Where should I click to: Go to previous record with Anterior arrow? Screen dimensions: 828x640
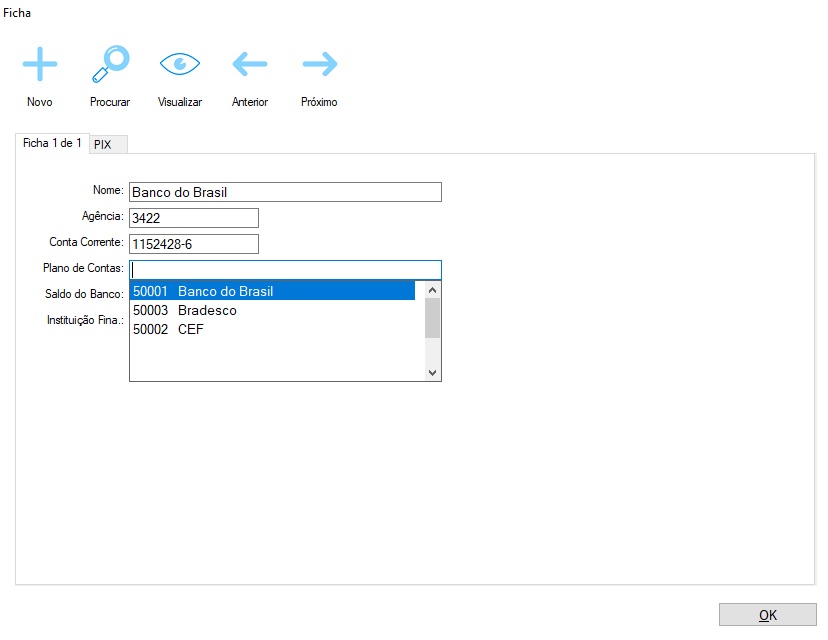point(250,65)
